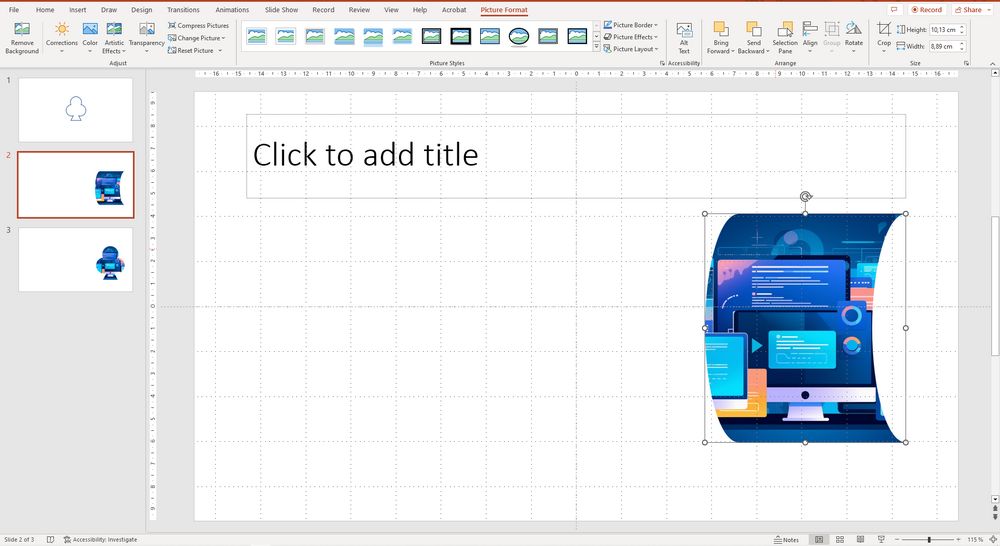Click the picture's rotation handle
Viewport: 1000px width, 546px height.
805,196
